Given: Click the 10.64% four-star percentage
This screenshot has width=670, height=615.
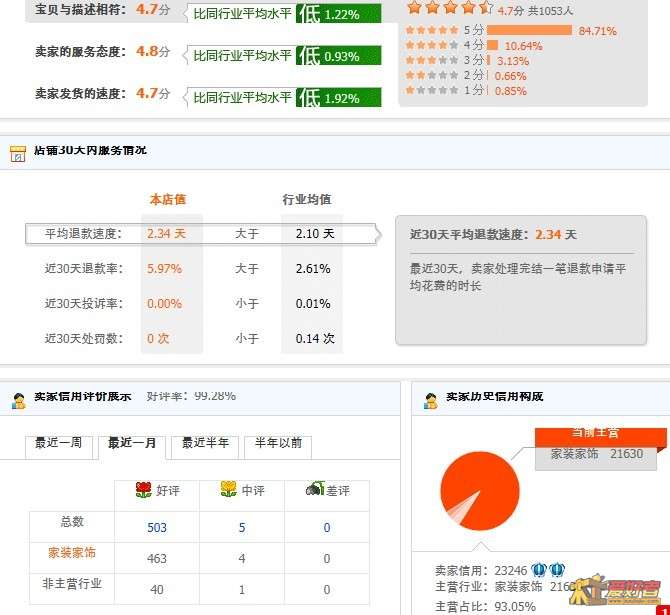Looking at the screenshot, I should click(523, 46).
